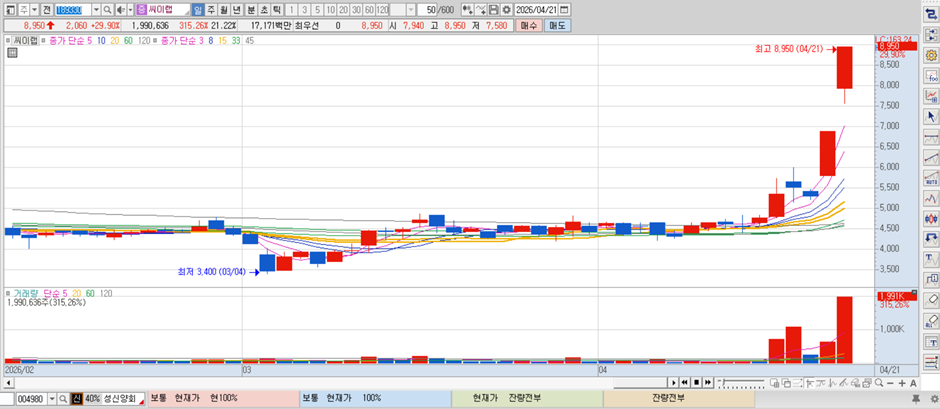Click the stock search magnifier icon
Image resolution: width=940 pixels, height=409 pixels.
pyautogui.click(x=107, y=10)
